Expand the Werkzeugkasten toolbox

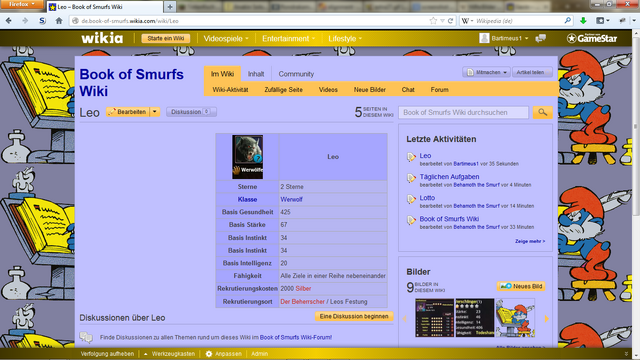point(169,354)
